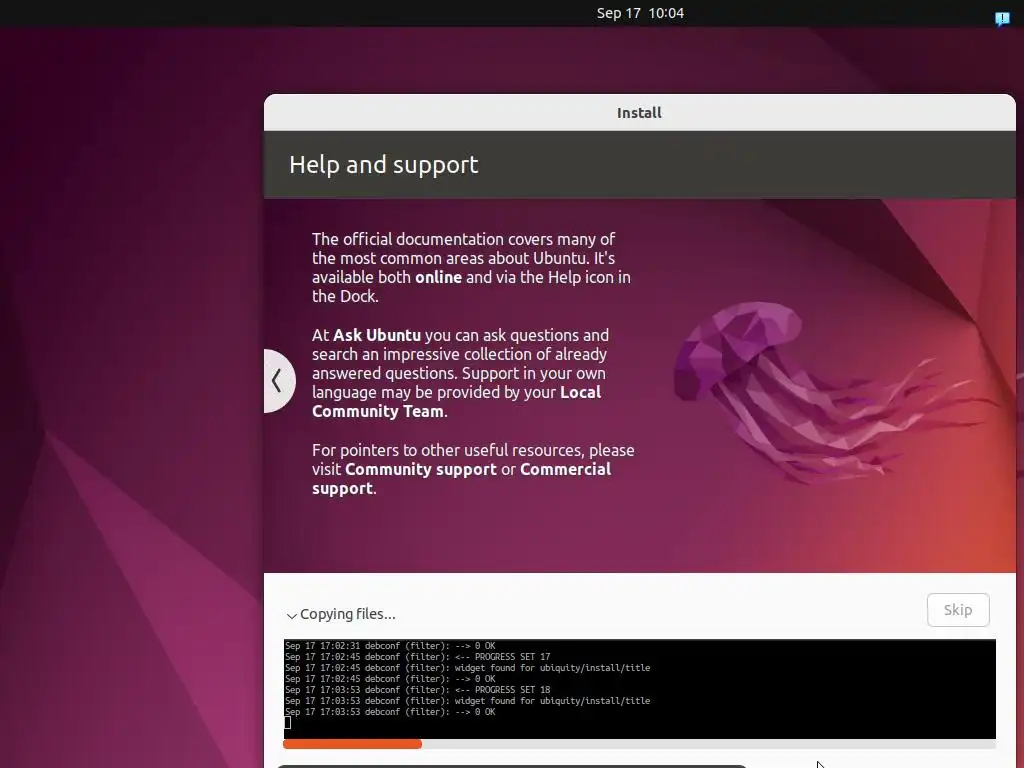Open the Local Community Team link
This screenshot has height=768, width=1024.
tap(456, 402)
